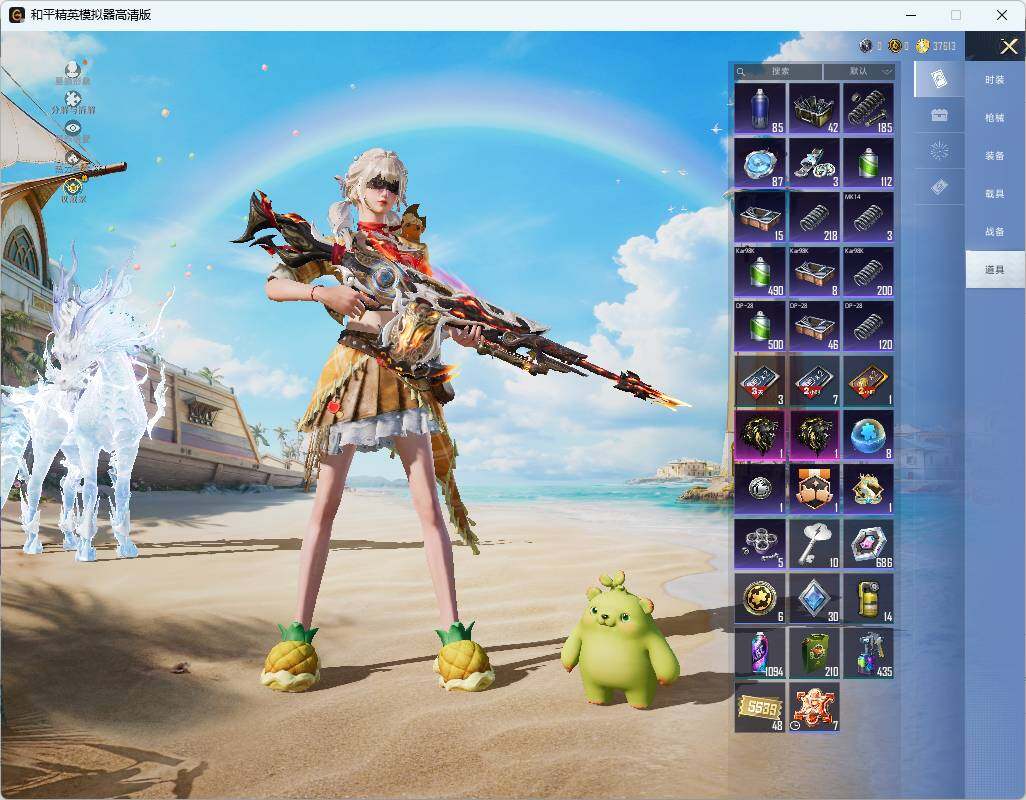
Task: Switch to the 载具 category tab
Action: pyautogui.click(x=995, y=194)
